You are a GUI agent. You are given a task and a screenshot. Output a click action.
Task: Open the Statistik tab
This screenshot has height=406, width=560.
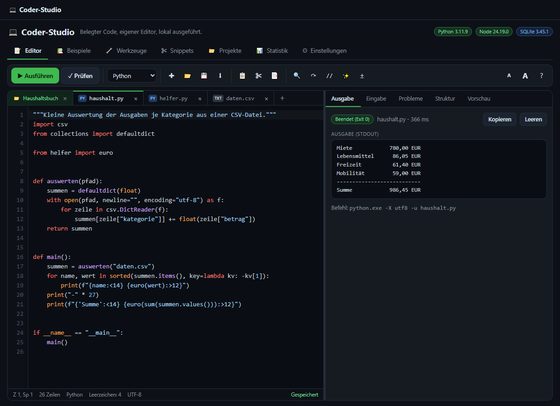[272, 51]
